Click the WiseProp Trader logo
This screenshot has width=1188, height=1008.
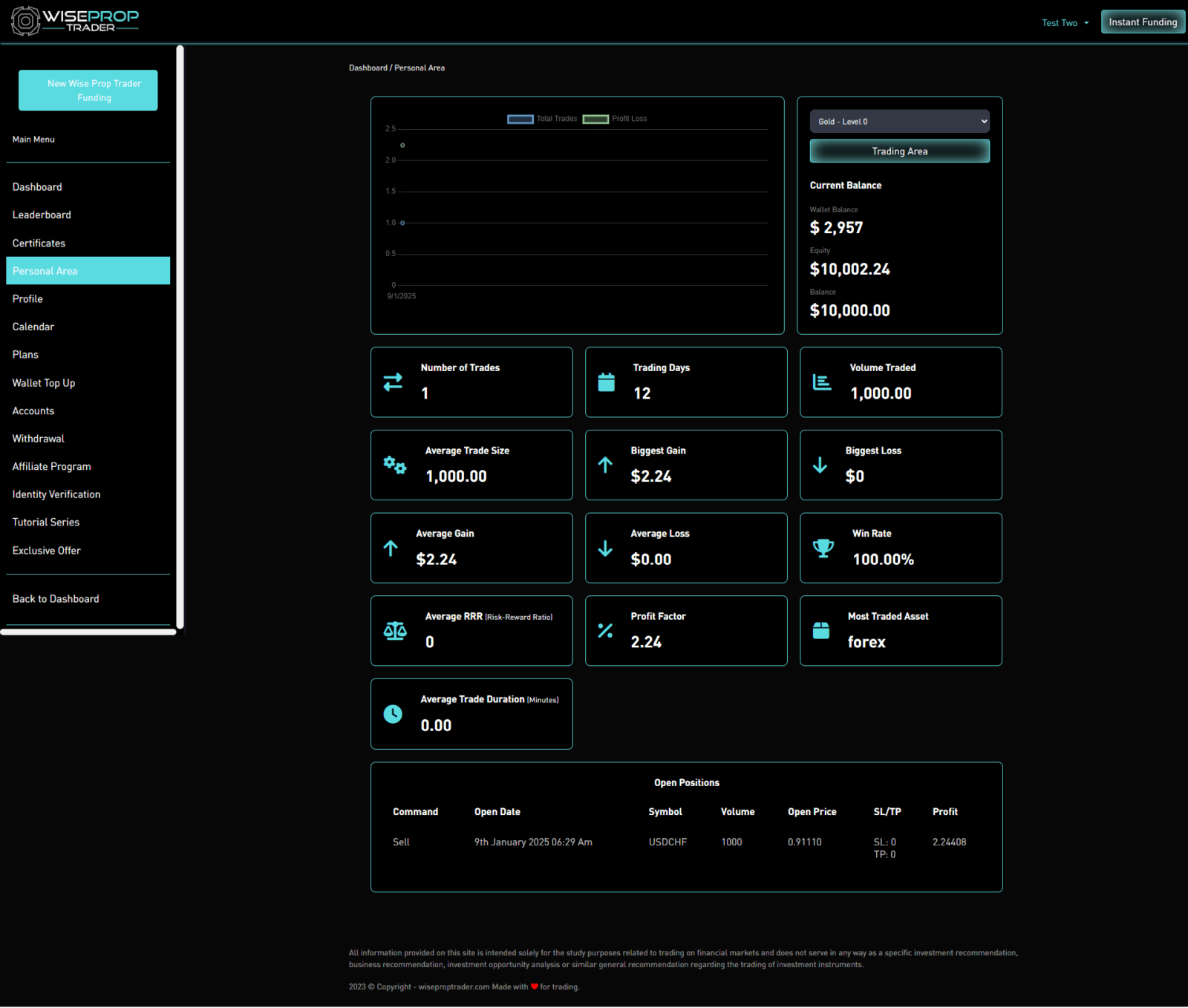75,21
